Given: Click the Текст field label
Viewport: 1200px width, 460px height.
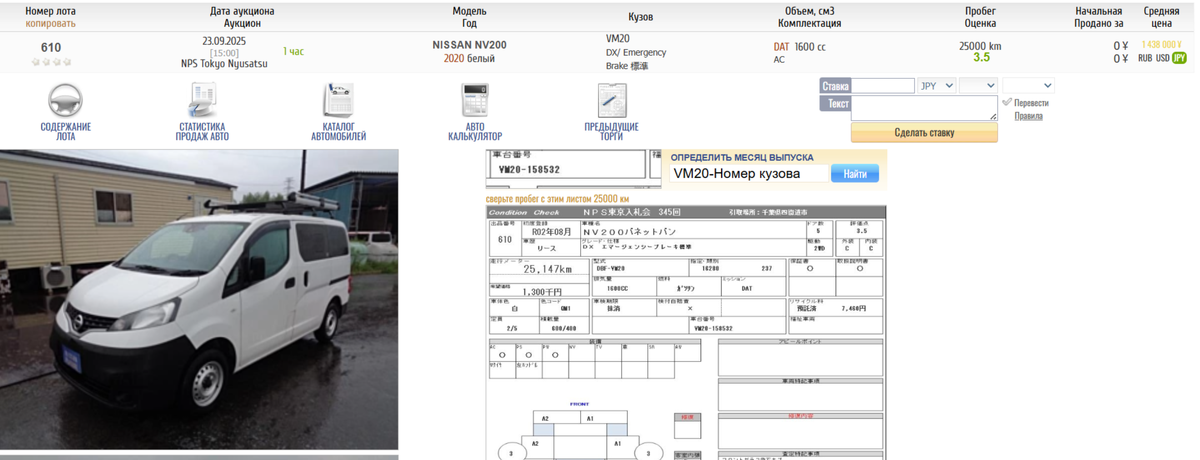Looking at the screenshot, I should (835, 103).
